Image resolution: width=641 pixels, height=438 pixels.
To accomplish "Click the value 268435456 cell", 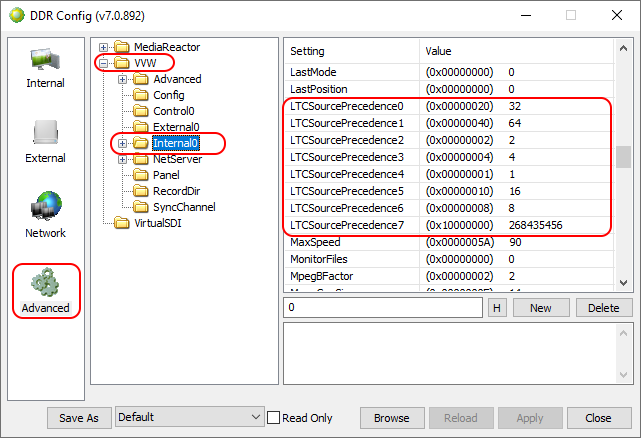I will (x=536, y=225).
